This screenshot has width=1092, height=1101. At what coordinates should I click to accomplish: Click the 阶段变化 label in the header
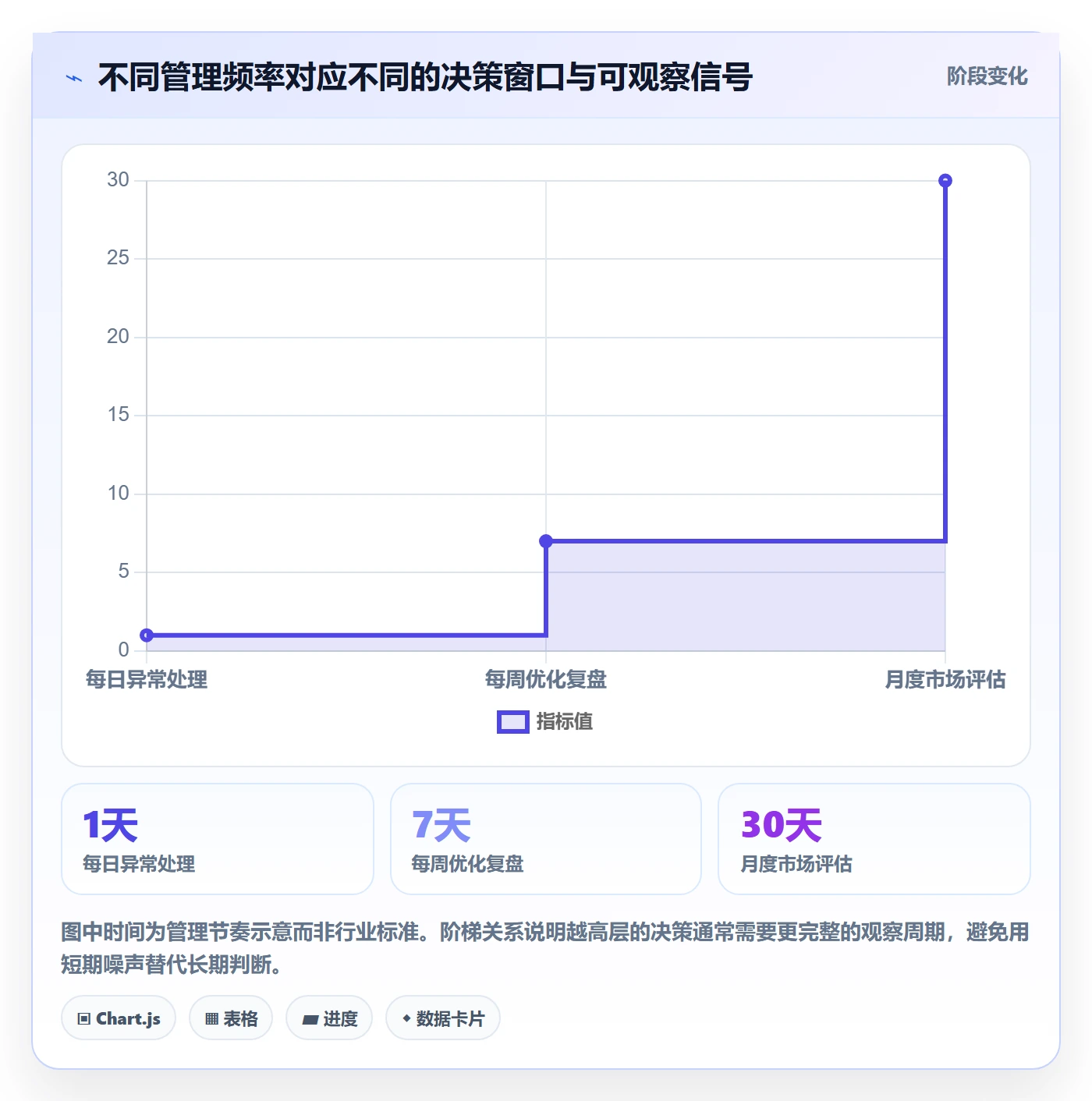pos(987,76)
